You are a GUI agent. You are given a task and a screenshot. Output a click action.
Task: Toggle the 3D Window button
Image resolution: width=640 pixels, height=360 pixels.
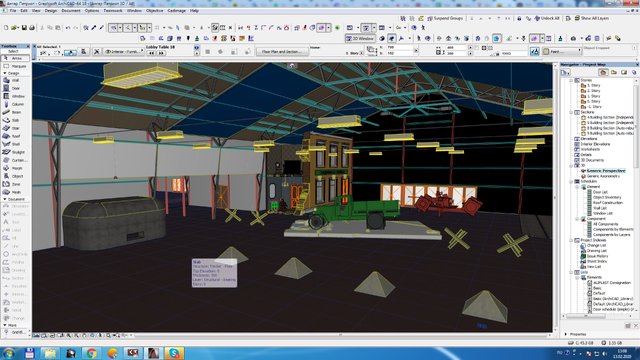click(x=360, y=38)
